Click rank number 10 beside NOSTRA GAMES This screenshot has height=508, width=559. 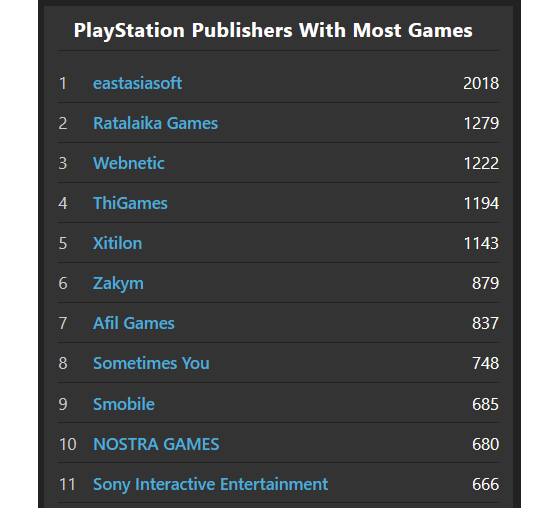67,444
